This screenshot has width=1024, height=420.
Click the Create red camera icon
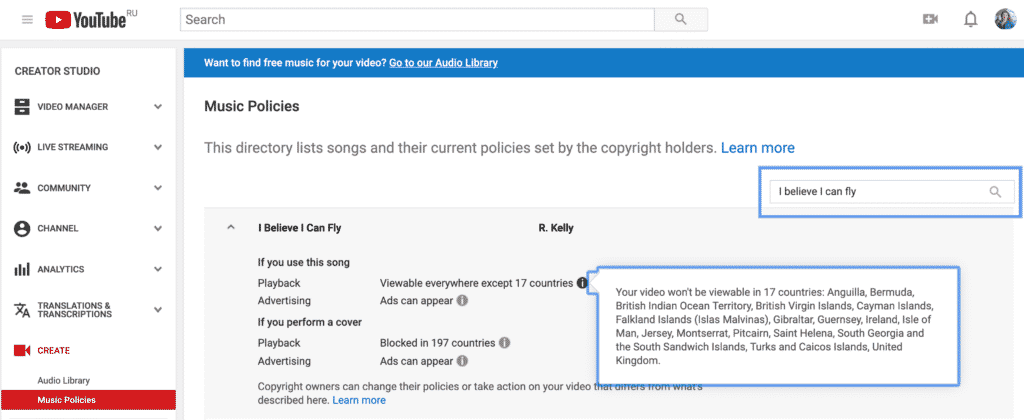22,351
